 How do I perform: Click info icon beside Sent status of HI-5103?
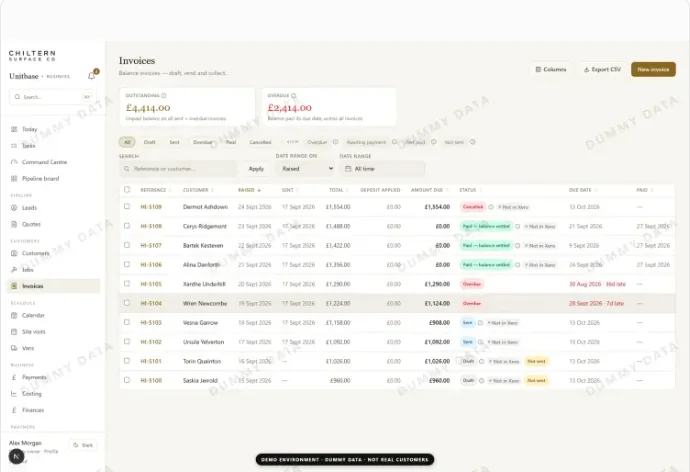[x=481, y=323]
